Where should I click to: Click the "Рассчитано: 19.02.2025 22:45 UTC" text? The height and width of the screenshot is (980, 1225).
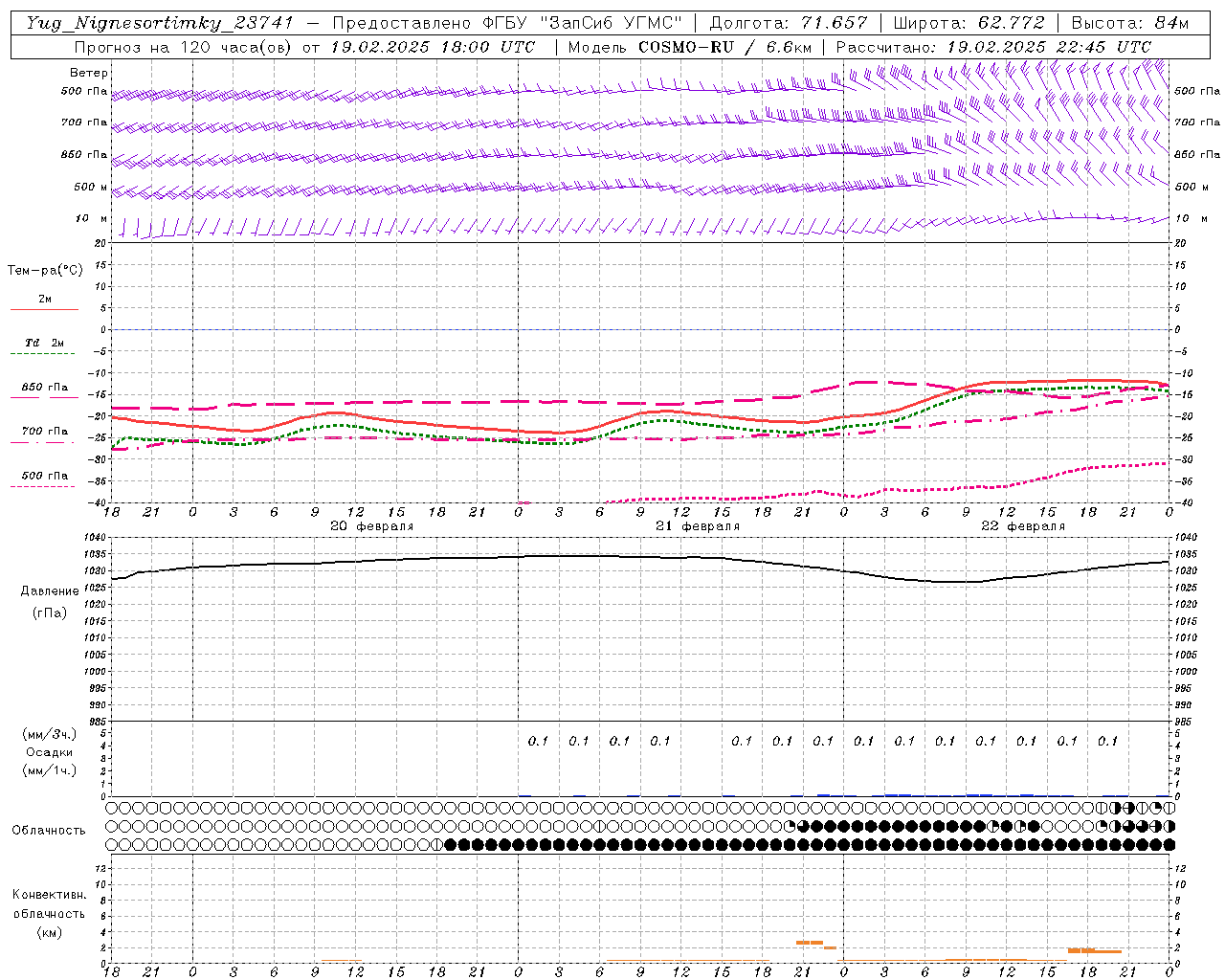pyautogui.click(x=993, y=47)
